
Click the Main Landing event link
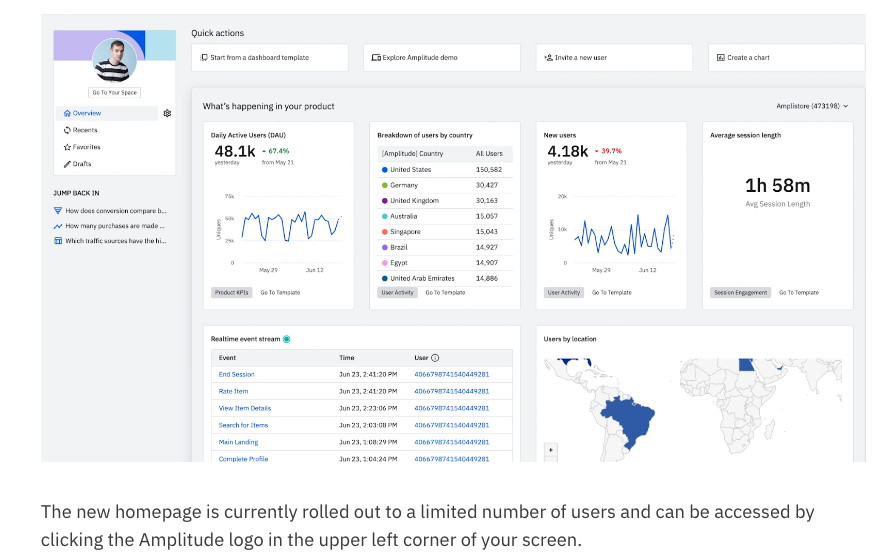pos(238,442)
